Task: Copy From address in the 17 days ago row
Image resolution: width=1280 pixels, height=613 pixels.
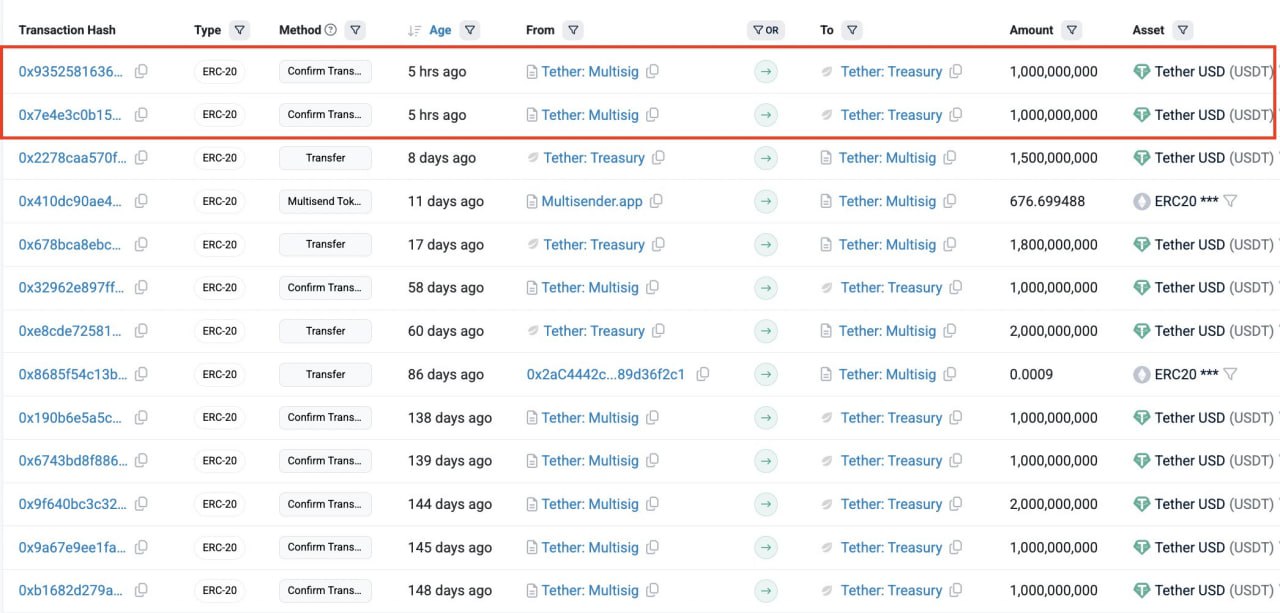Action: pyautogui.click(x=658, y=244)
